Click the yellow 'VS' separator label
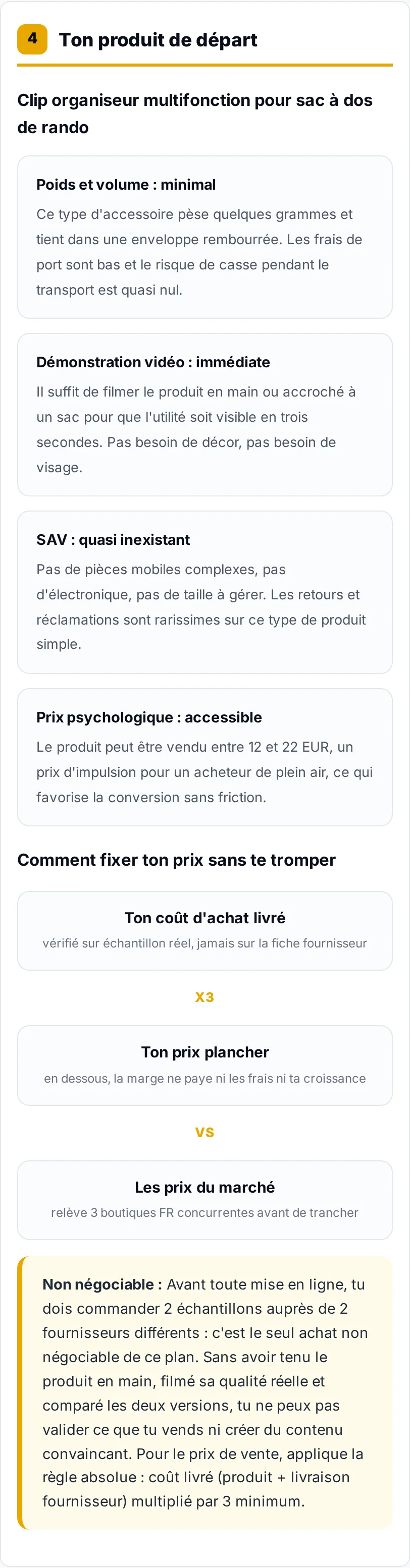Viewport: 410px width, 1568px height. [204, 1132]
